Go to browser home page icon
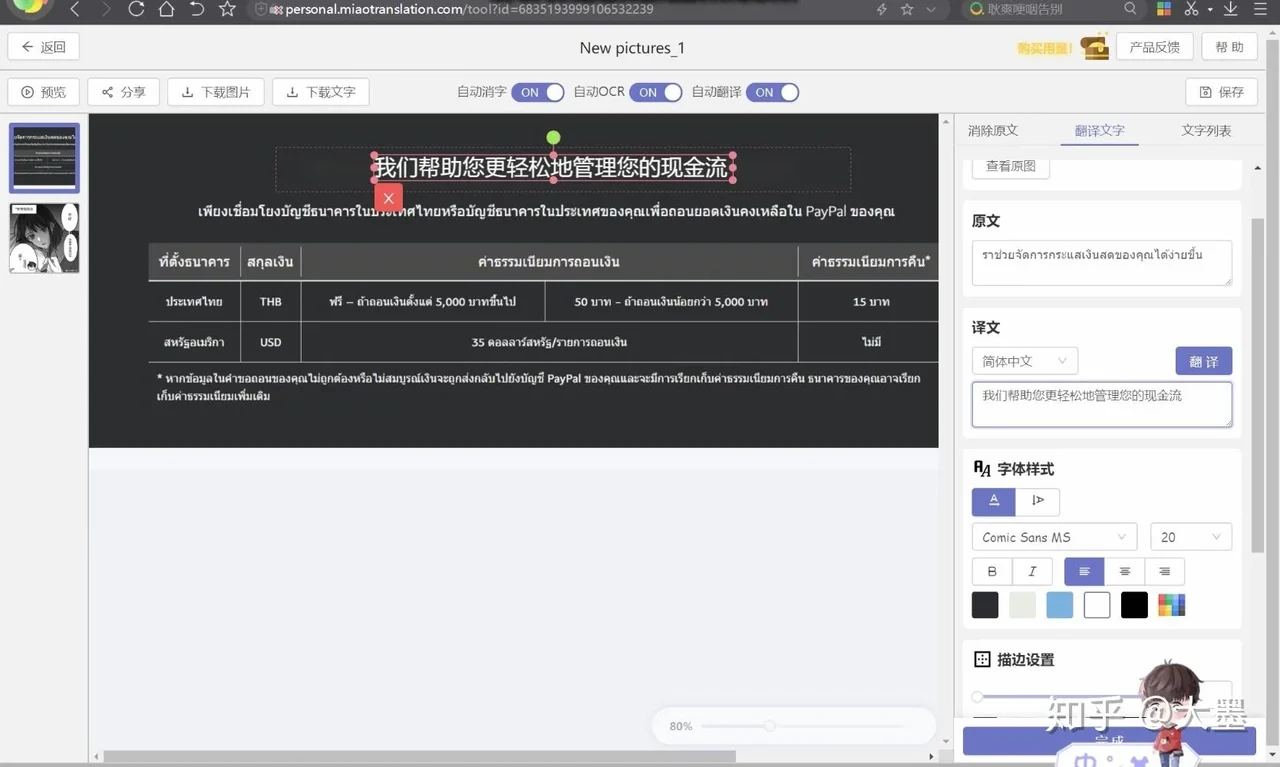 click(167, 9)
